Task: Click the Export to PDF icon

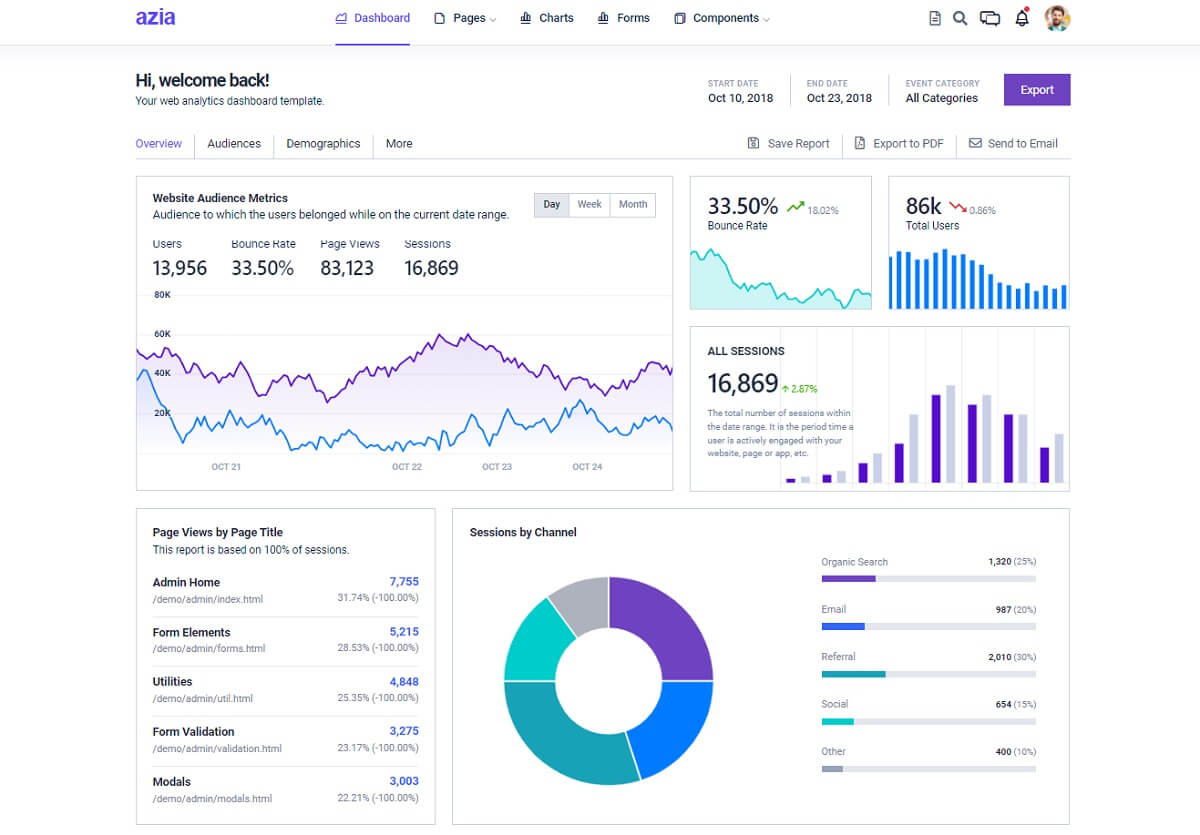Action: (860, 143)
